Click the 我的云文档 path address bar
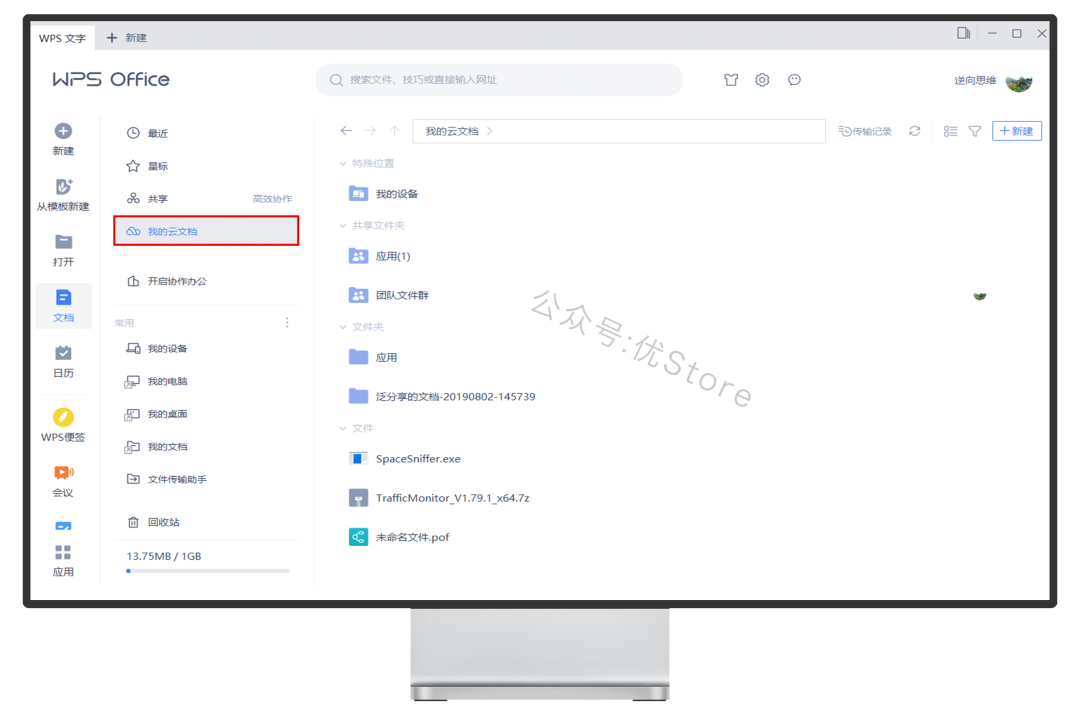The image size is (1080, 715). point(619,131)
